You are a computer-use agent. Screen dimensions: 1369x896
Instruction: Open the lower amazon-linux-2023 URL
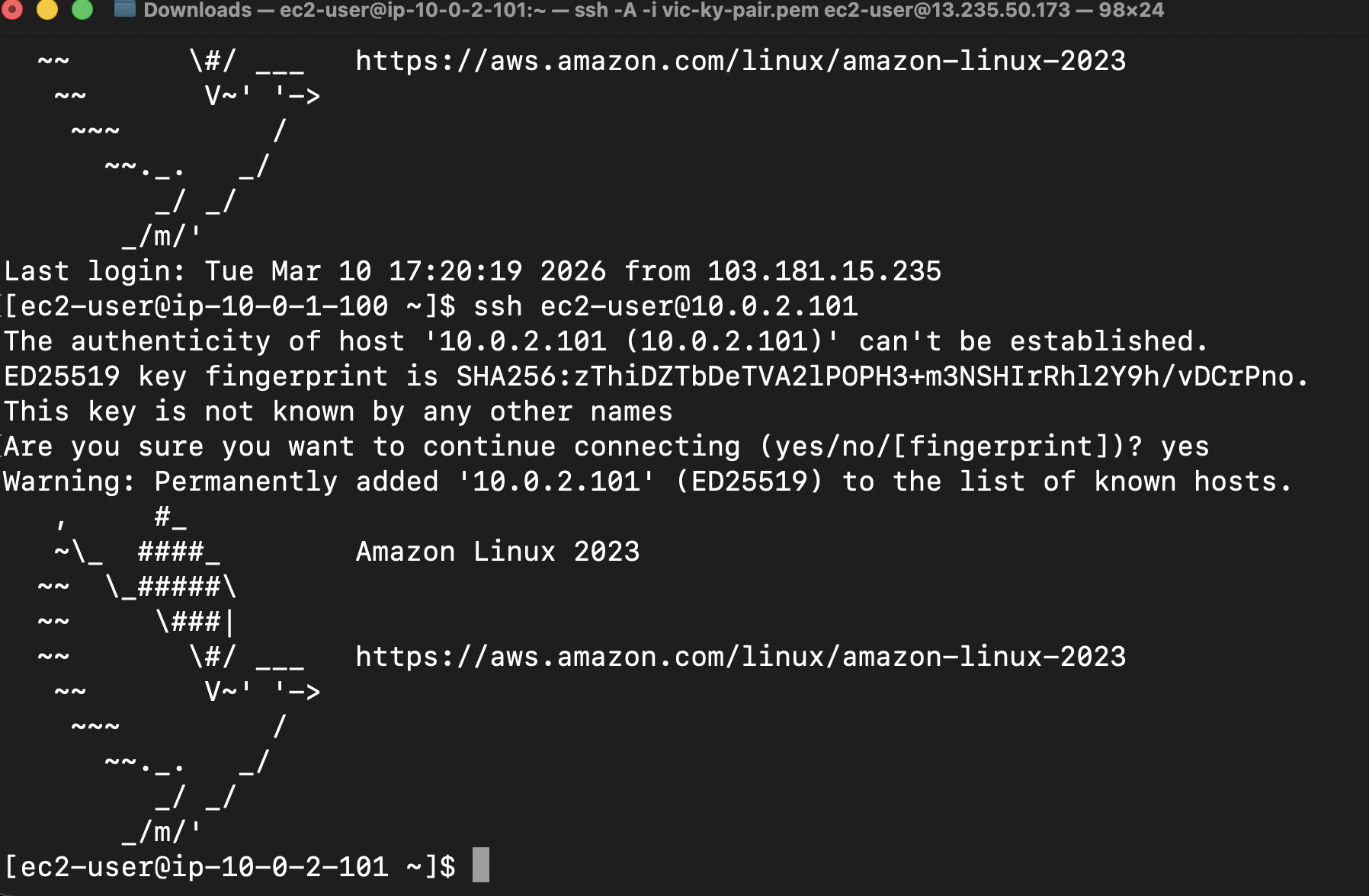(739, 656)
